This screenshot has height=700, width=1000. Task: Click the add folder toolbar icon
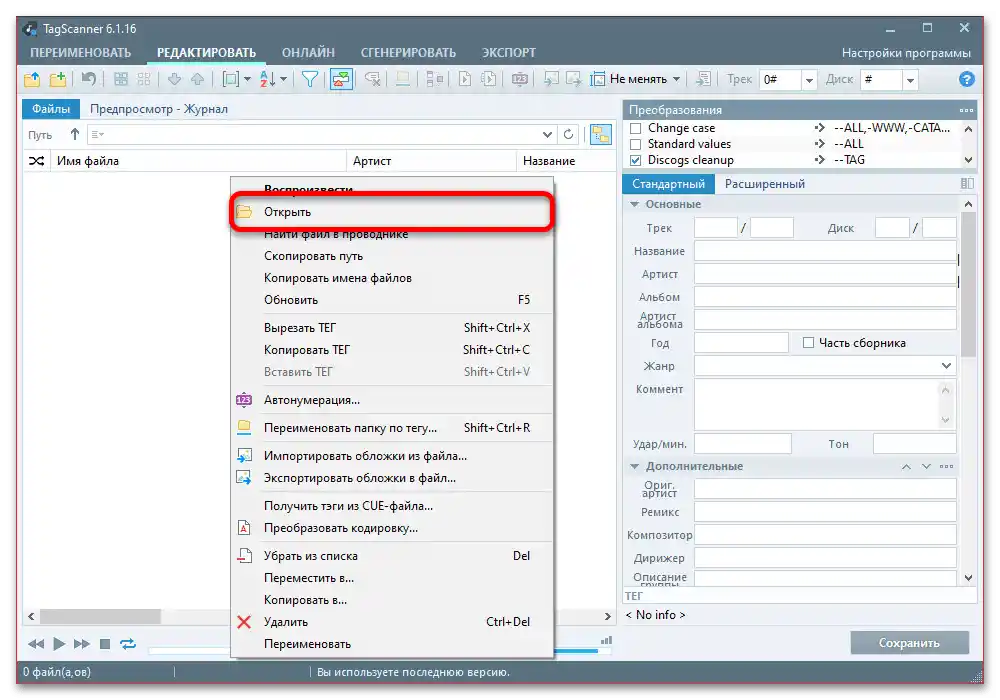tap(58, 79)
